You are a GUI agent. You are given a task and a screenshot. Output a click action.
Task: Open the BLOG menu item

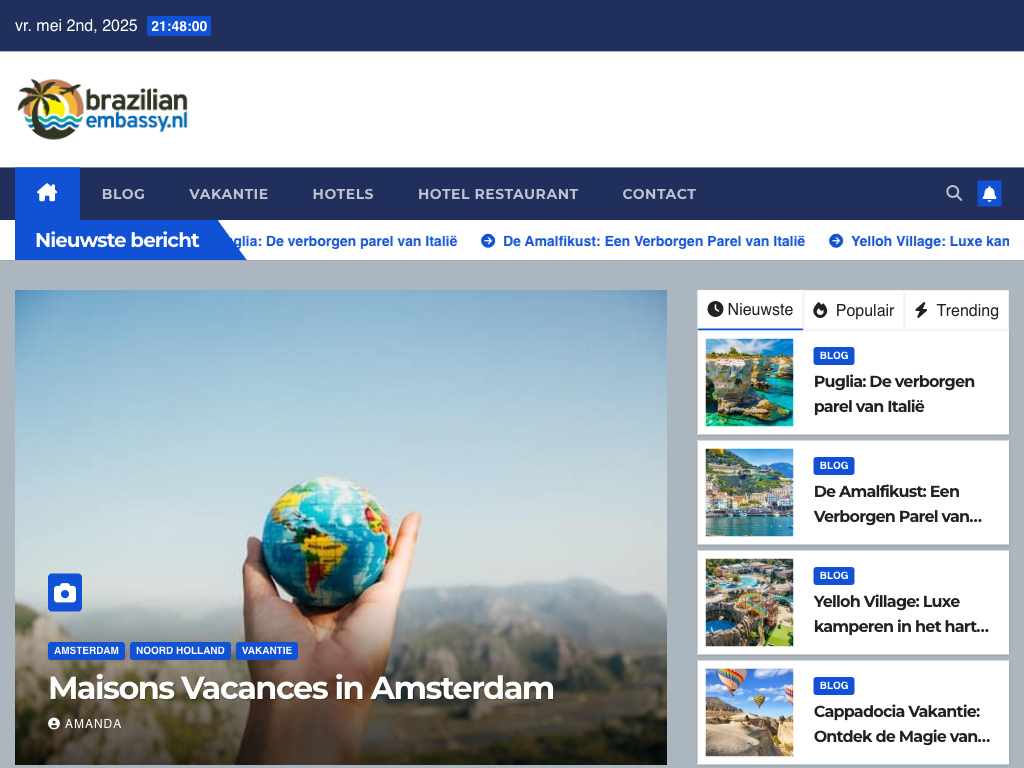(123, 194)
